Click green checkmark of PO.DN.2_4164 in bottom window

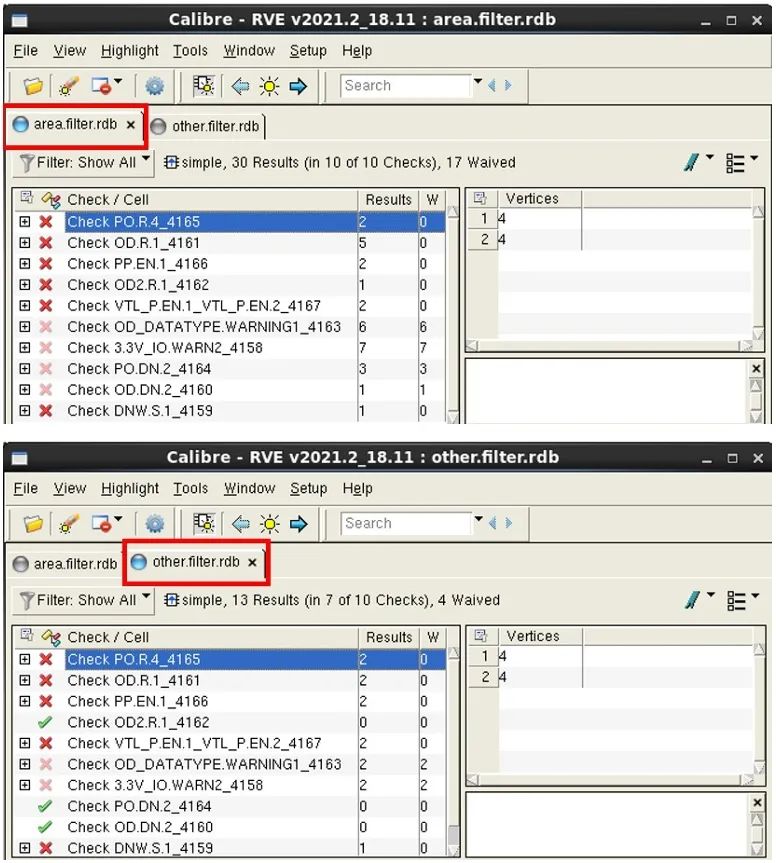click(45, 806)
